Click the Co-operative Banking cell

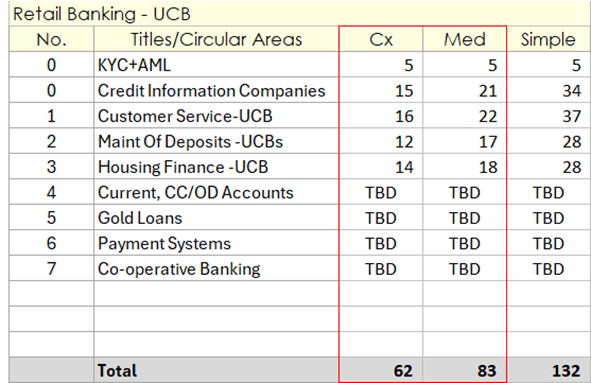tap(216, 268)
